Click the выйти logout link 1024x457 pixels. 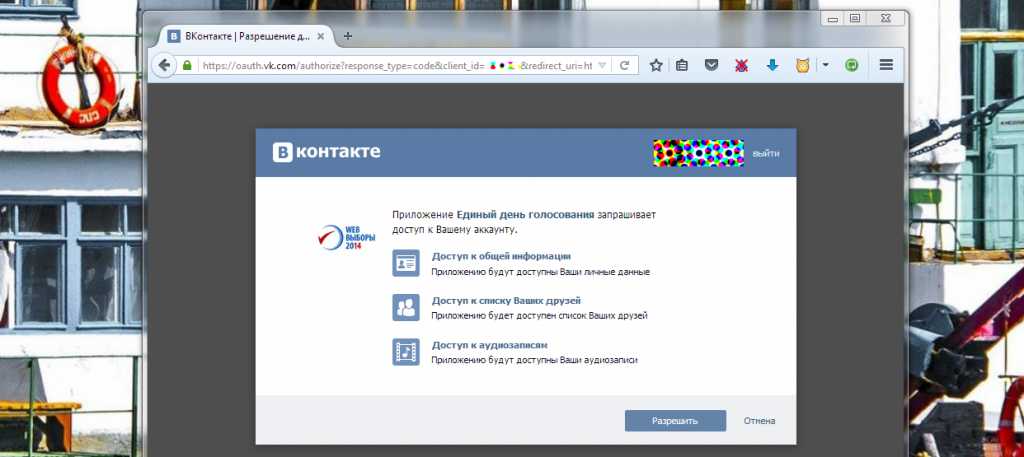pos(766,153)
